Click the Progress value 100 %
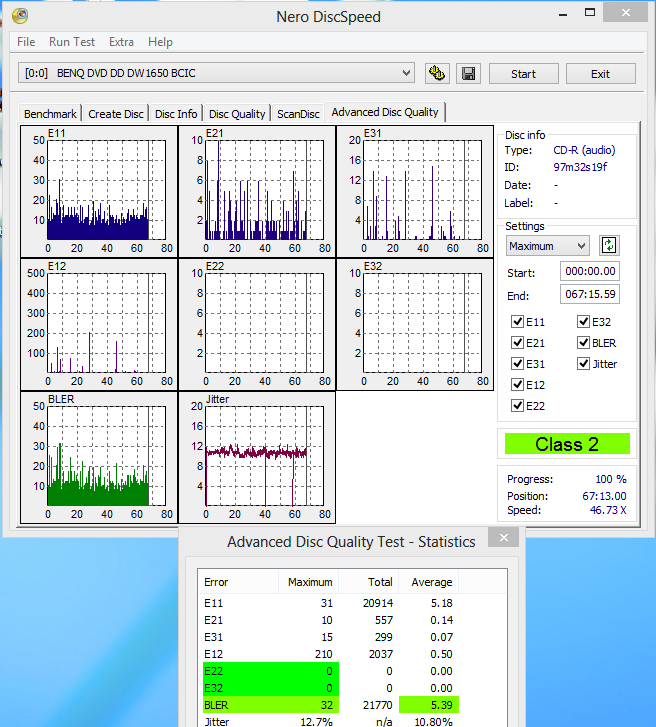656x727 pixels. pos(611,479)
